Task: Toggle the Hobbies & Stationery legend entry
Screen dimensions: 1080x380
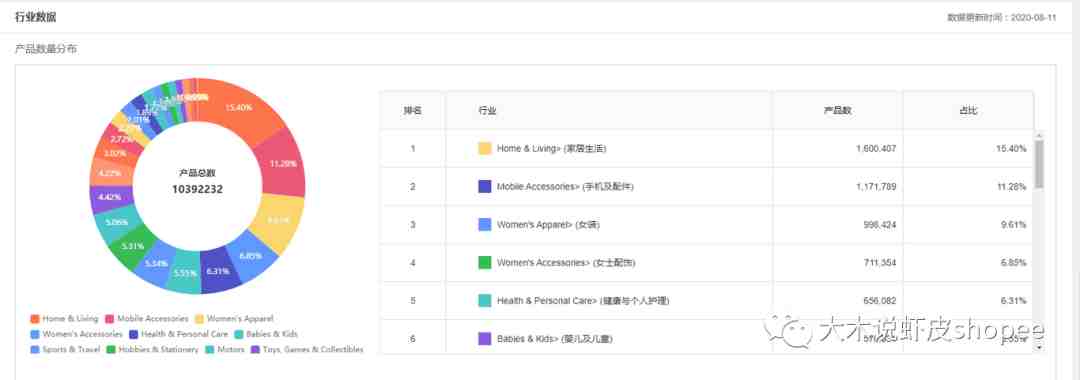Action: 154,350
